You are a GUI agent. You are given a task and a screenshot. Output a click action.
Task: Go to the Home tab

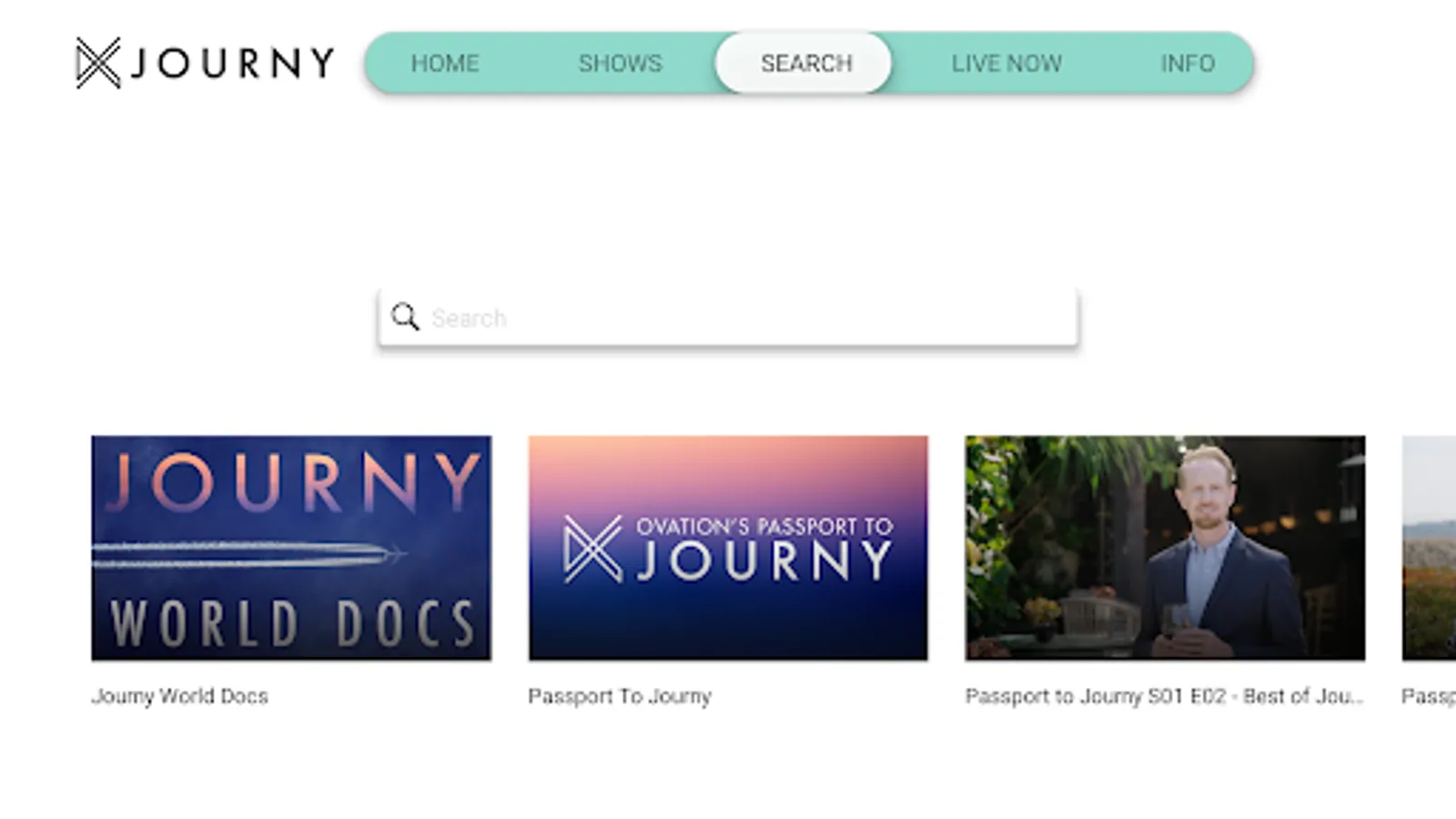click(x=445, y=63)
